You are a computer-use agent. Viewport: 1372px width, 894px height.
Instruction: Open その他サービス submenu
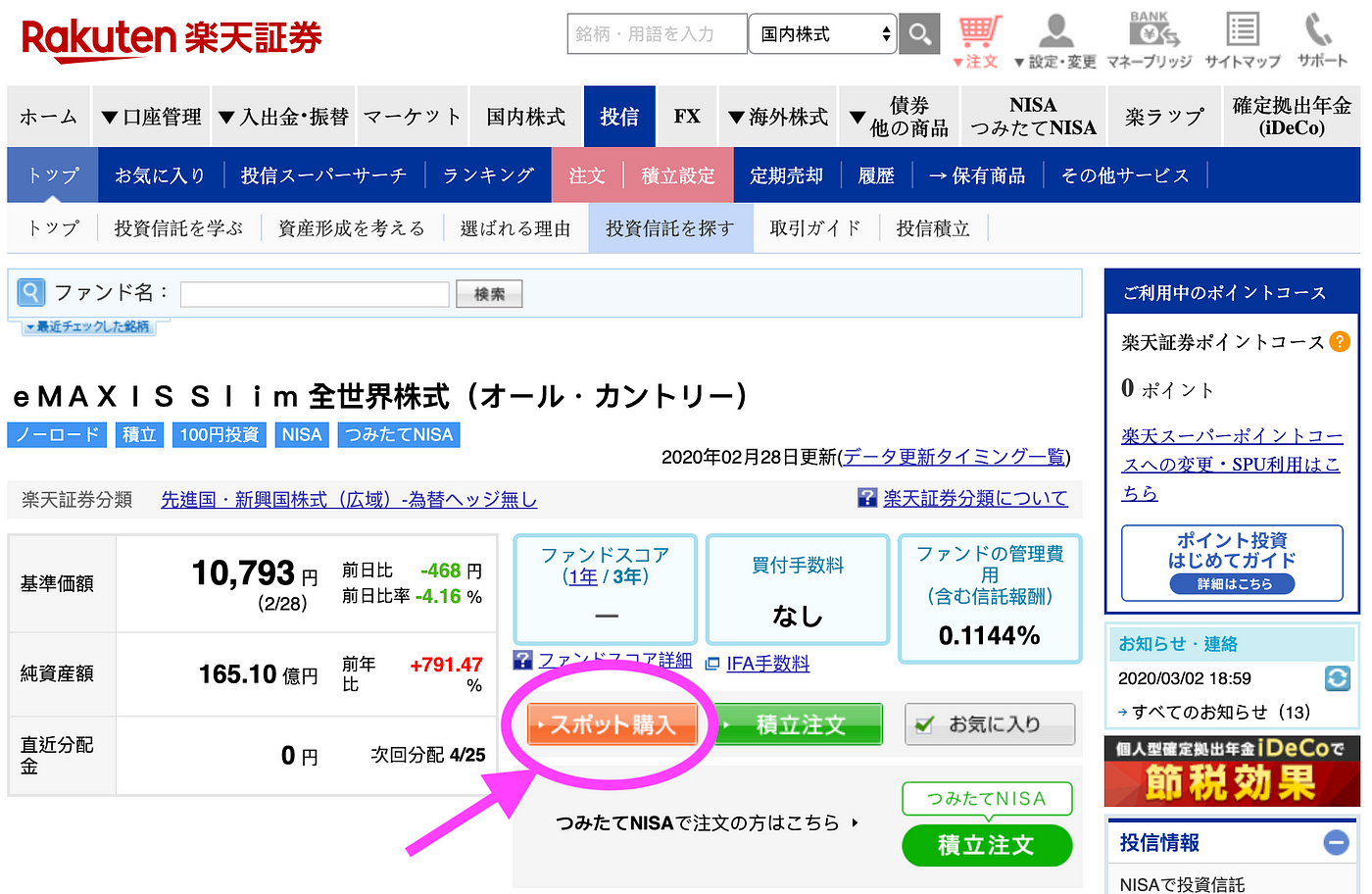[1125, 175]
